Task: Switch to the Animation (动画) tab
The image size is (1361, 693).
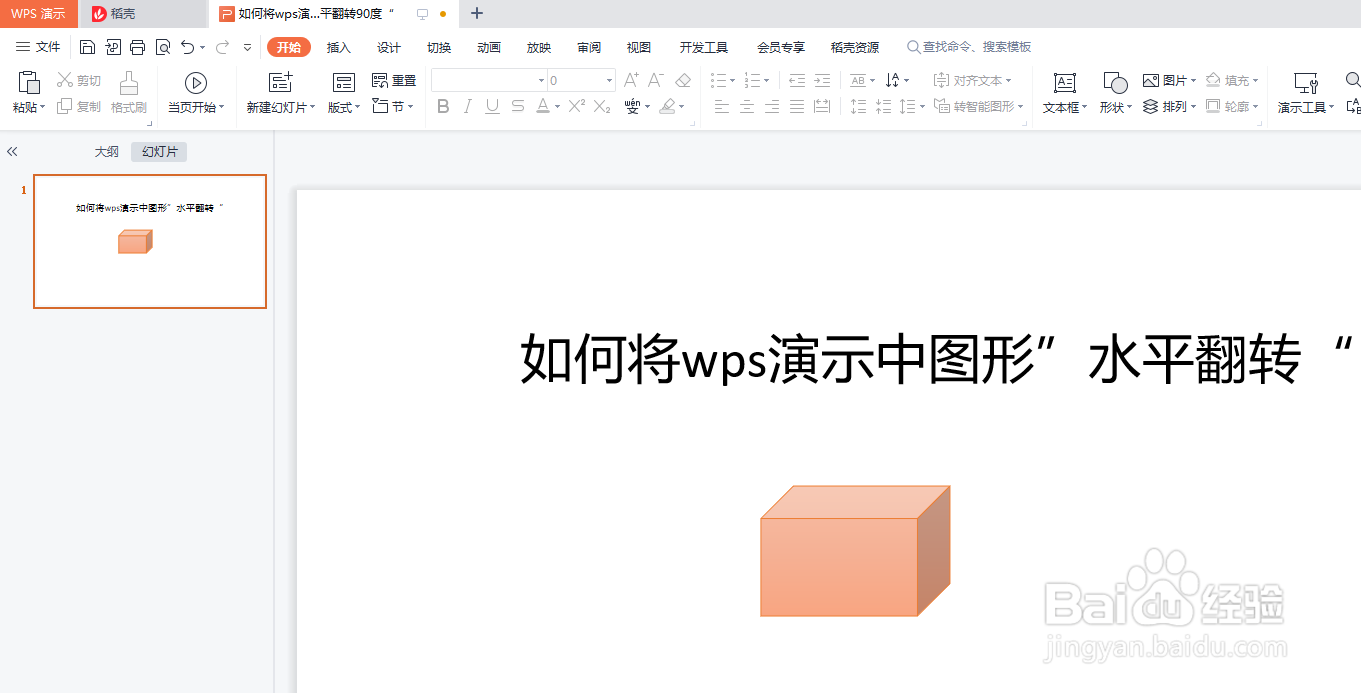Action: (489, 47)
